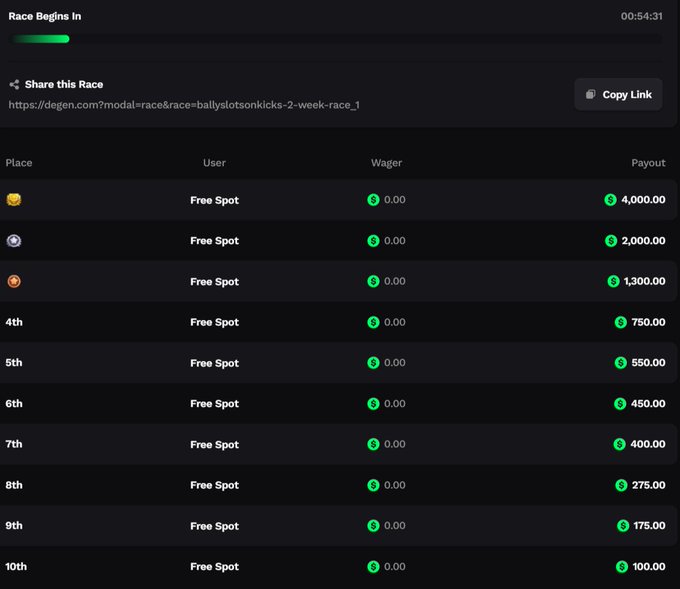Viewport: 680px width, 589px height.
Task: Click the 9th place label
Action: 14,526
